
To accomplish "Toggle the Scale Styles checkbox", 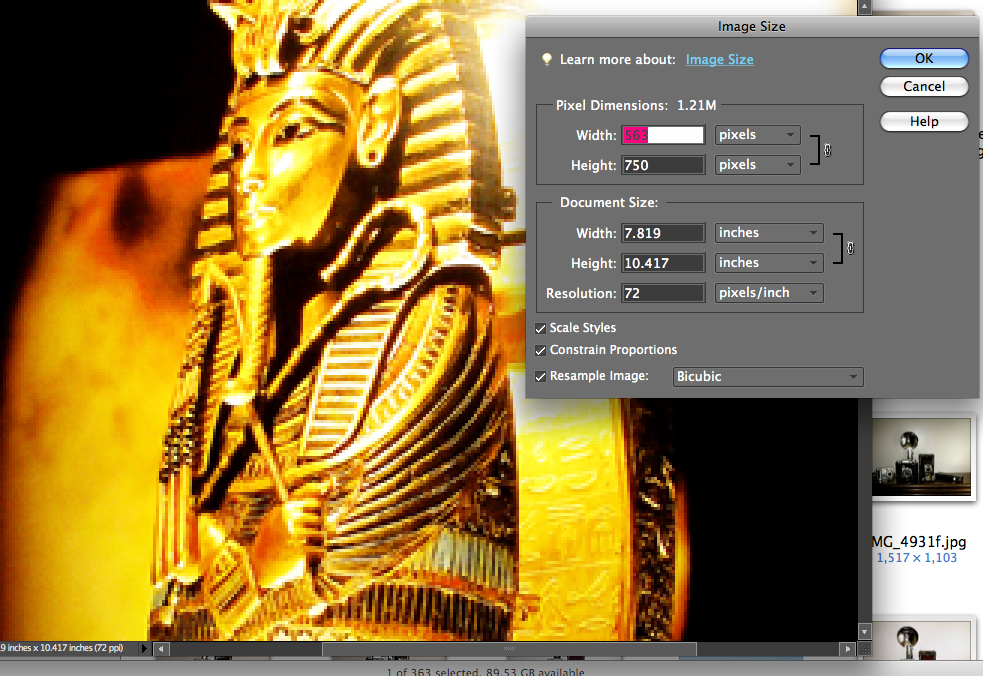I will click(540, 329).
